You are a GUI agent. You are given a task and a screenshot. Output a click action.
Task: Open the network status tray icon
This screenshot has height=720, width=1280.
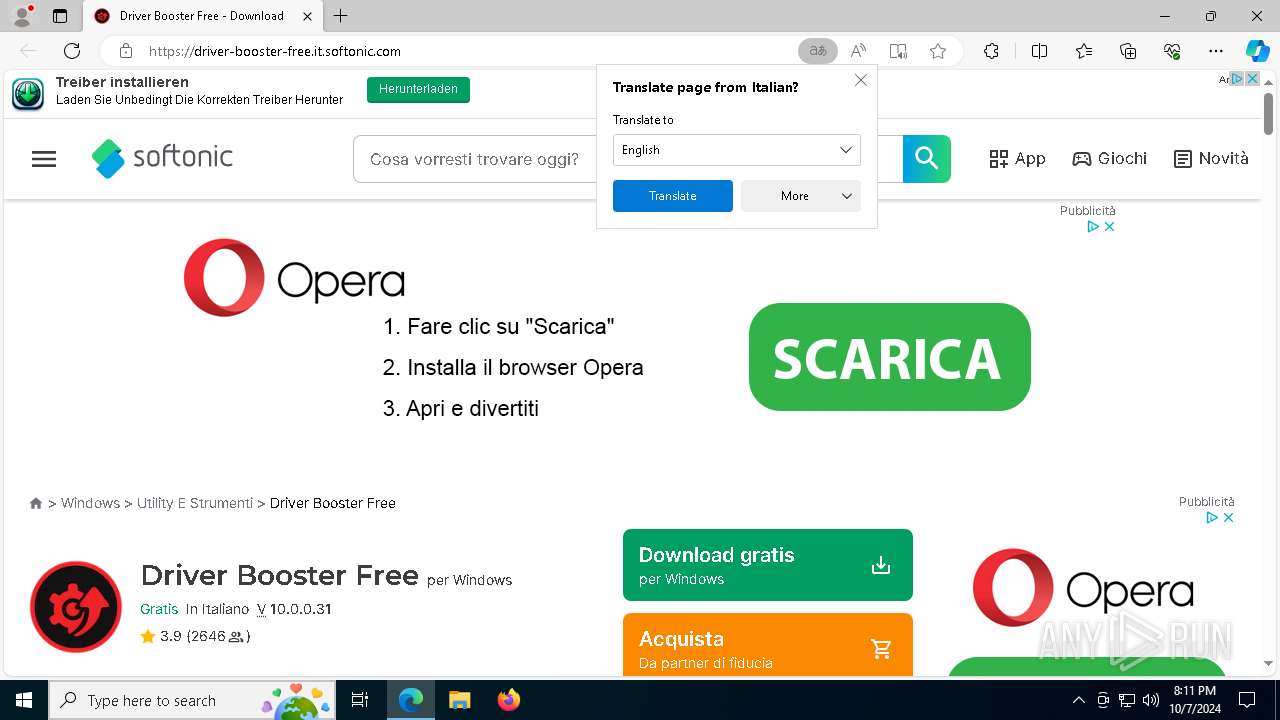(x=1127, y=700)
